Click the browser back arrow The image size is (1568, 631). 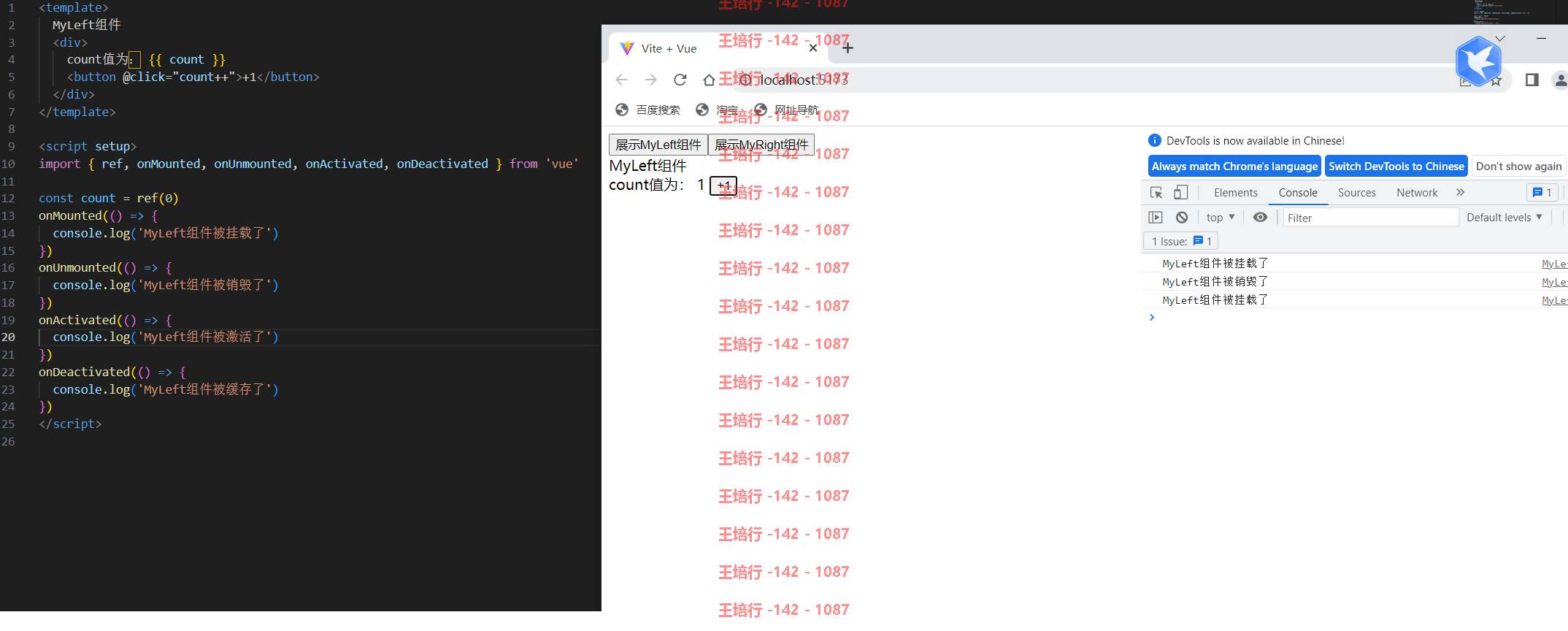[621, 80]
